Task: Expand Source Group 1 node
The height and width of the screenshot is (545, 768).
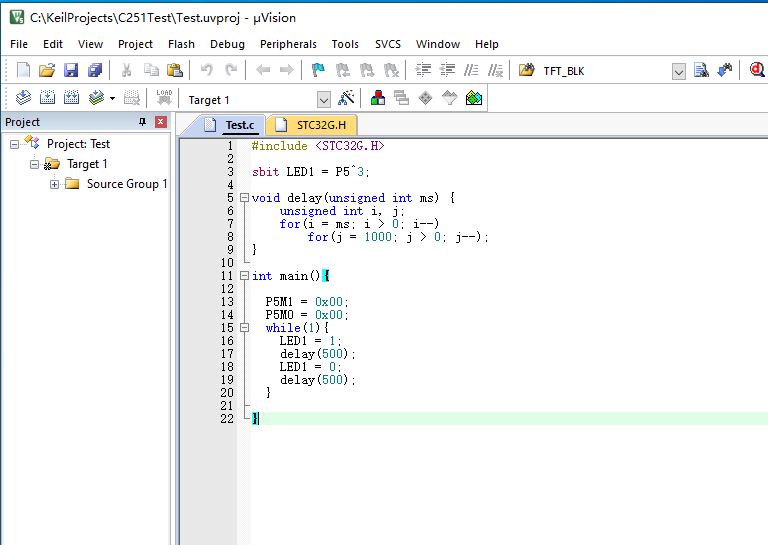Action: tap(54, 184)
